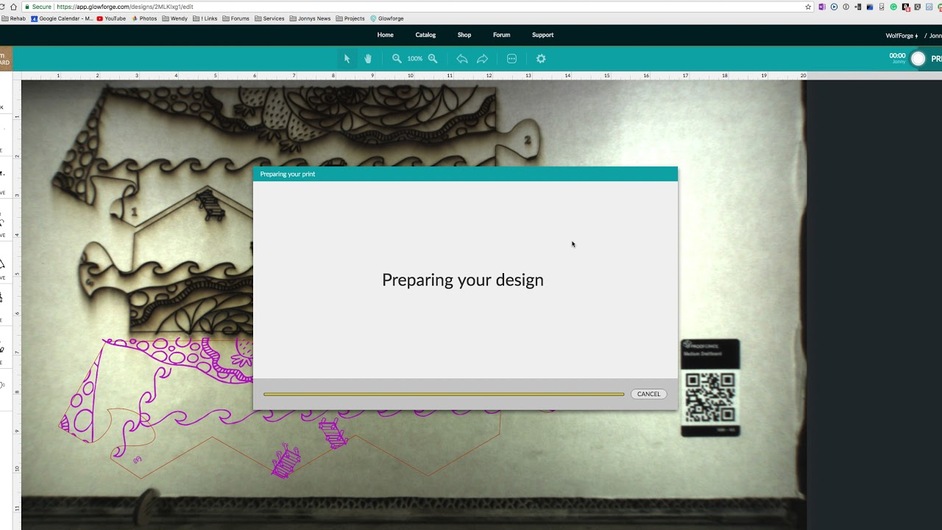
Task: Open the YouTube bookmark
Action: 111,19
